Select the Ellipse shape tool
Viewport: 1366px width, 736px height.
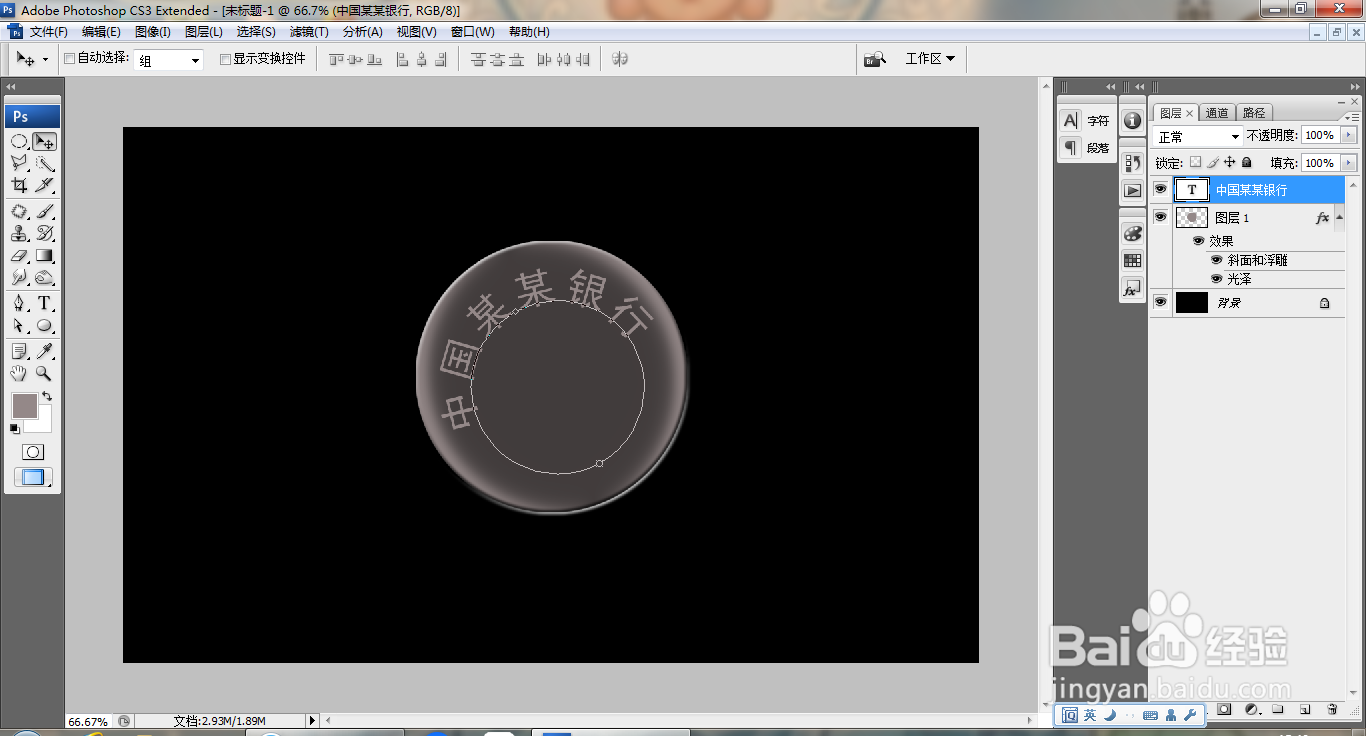pos(45,325)
